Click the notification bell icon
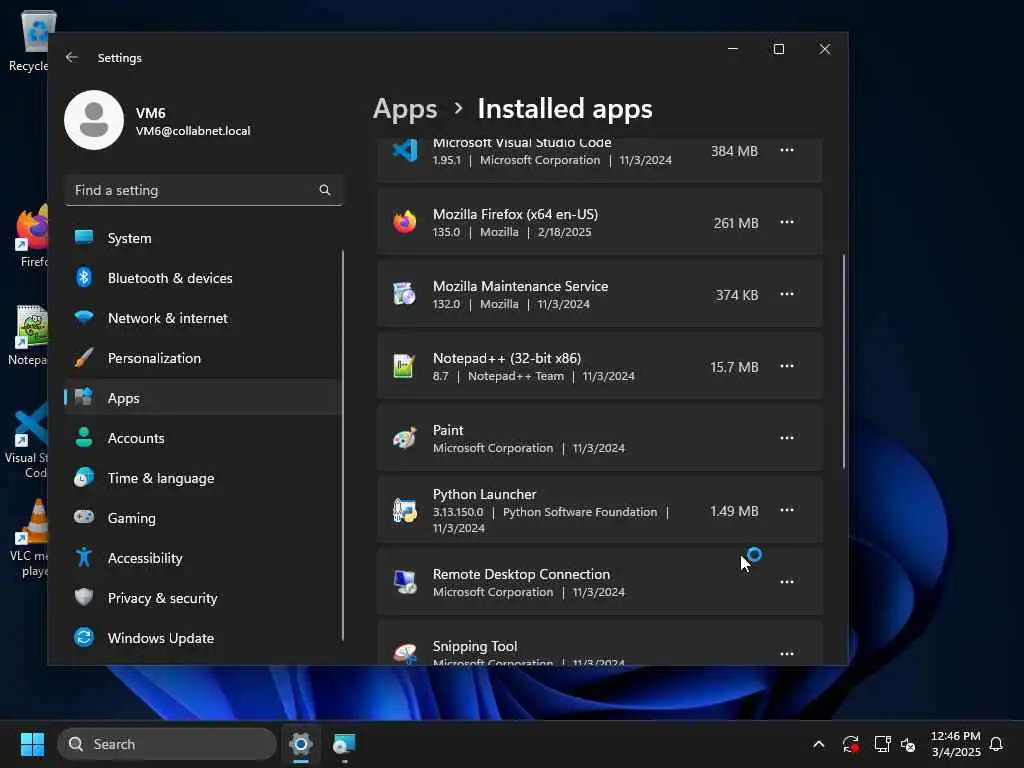Viewport: 1024px width, 768px height. pos(996,744)
